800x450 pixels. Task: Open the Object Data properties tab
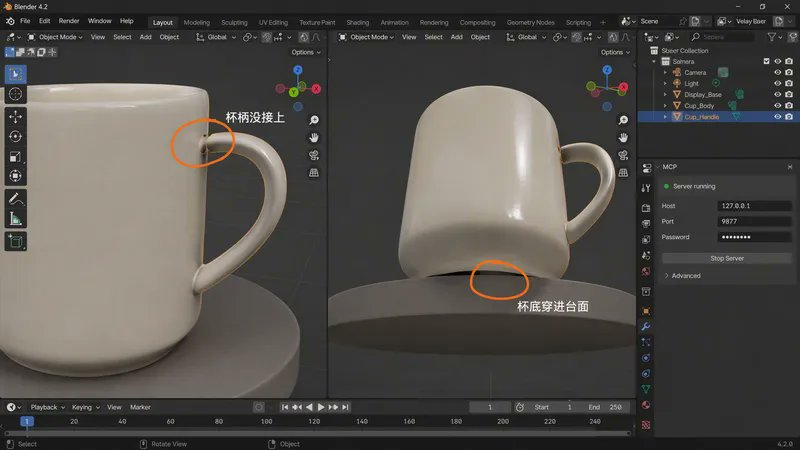[x=646, y=389]
